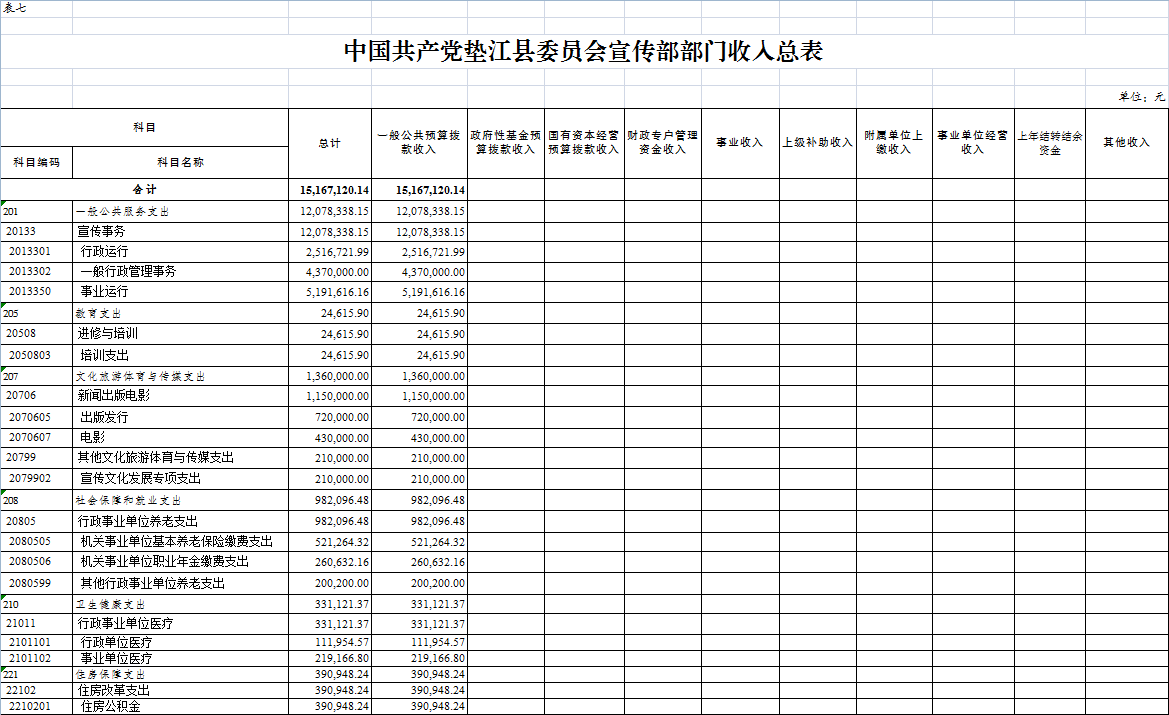Click the "宣传文化发展专项支出" name cell
This screenshot has height=715, width=1169.
click(180, 479)
